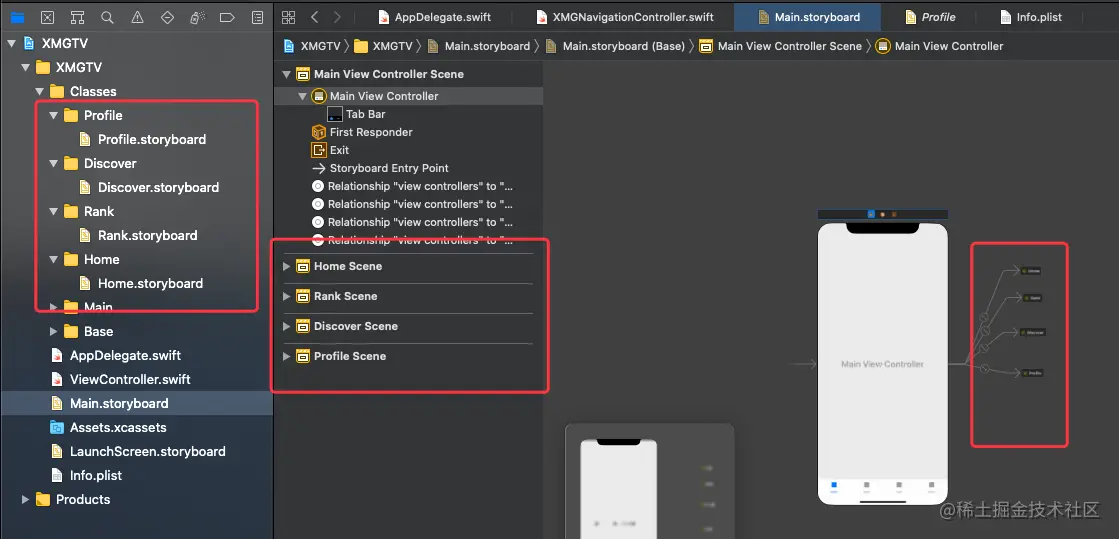Select the Tab Bar outline item
The width and height of the screenshot is (1119, 539).
click(x=365, y=114)
